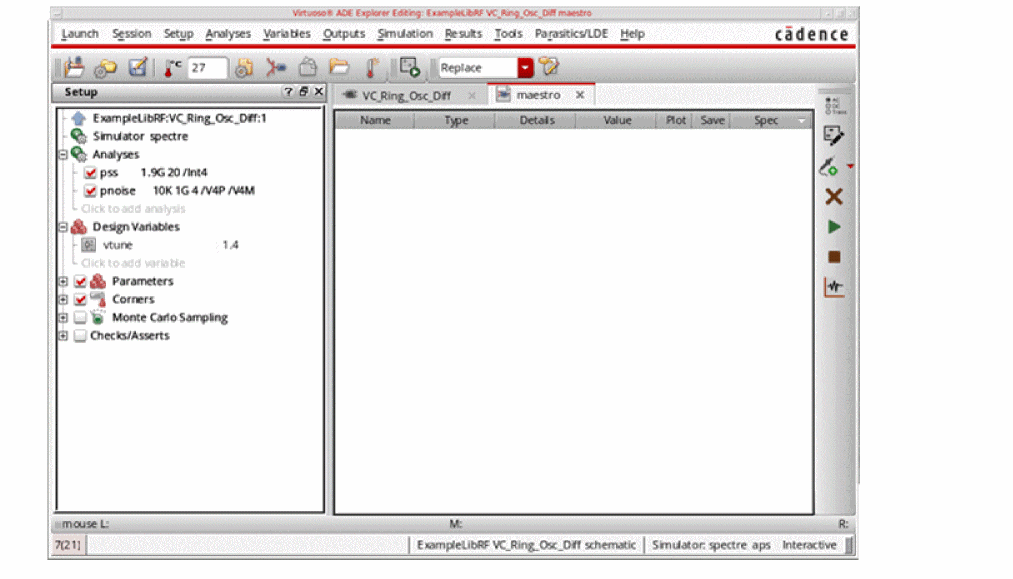Click the grey documents icon in toolbar
Image resolution: width=1013 pixels, height=579 pixels.
[x=308, y=67]
